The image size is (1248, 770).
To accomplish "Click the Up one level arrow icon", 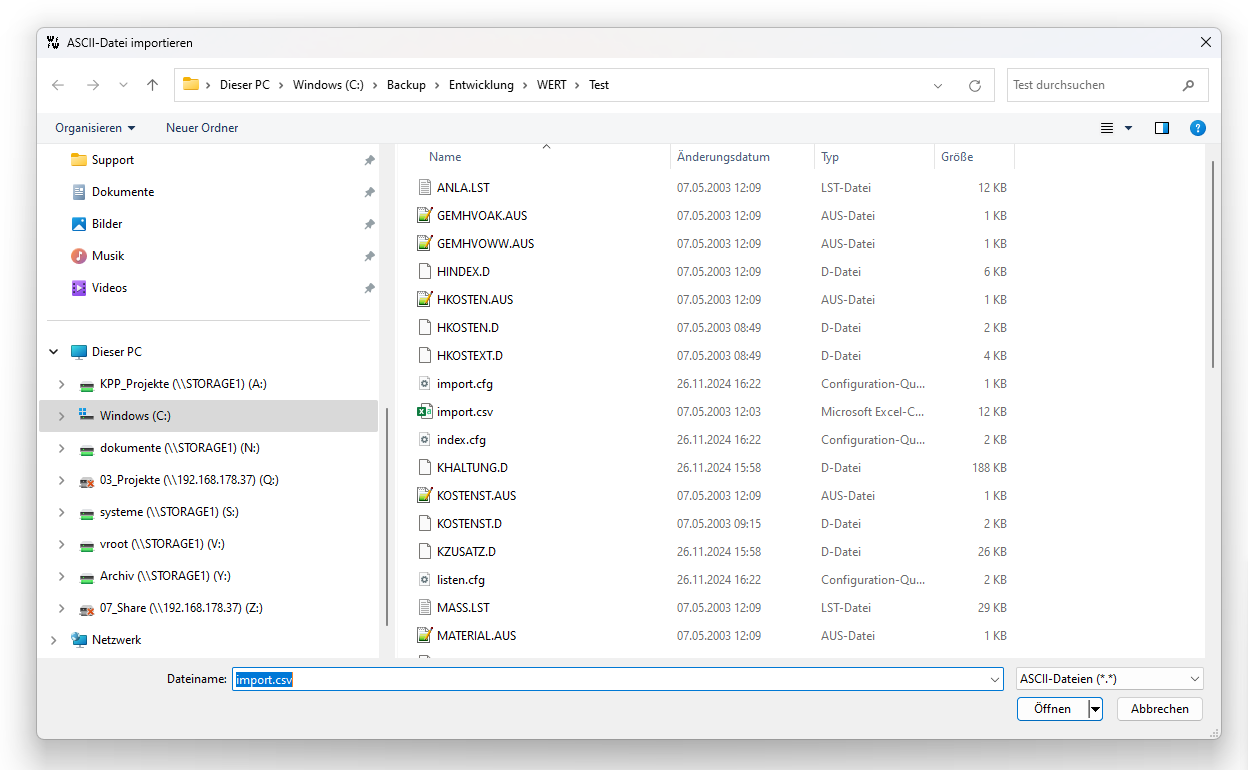I will (x=152, y=85).
